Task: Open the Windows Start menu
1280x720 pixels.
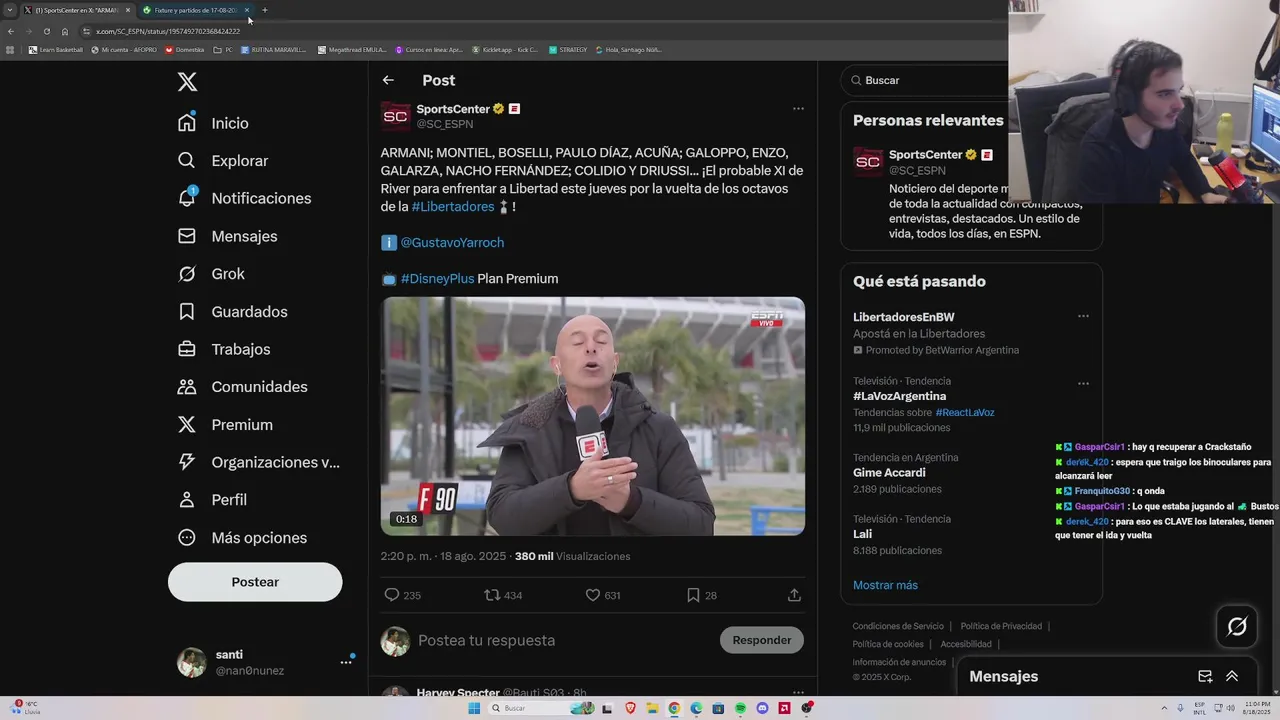Action: (x=474, y=708)
